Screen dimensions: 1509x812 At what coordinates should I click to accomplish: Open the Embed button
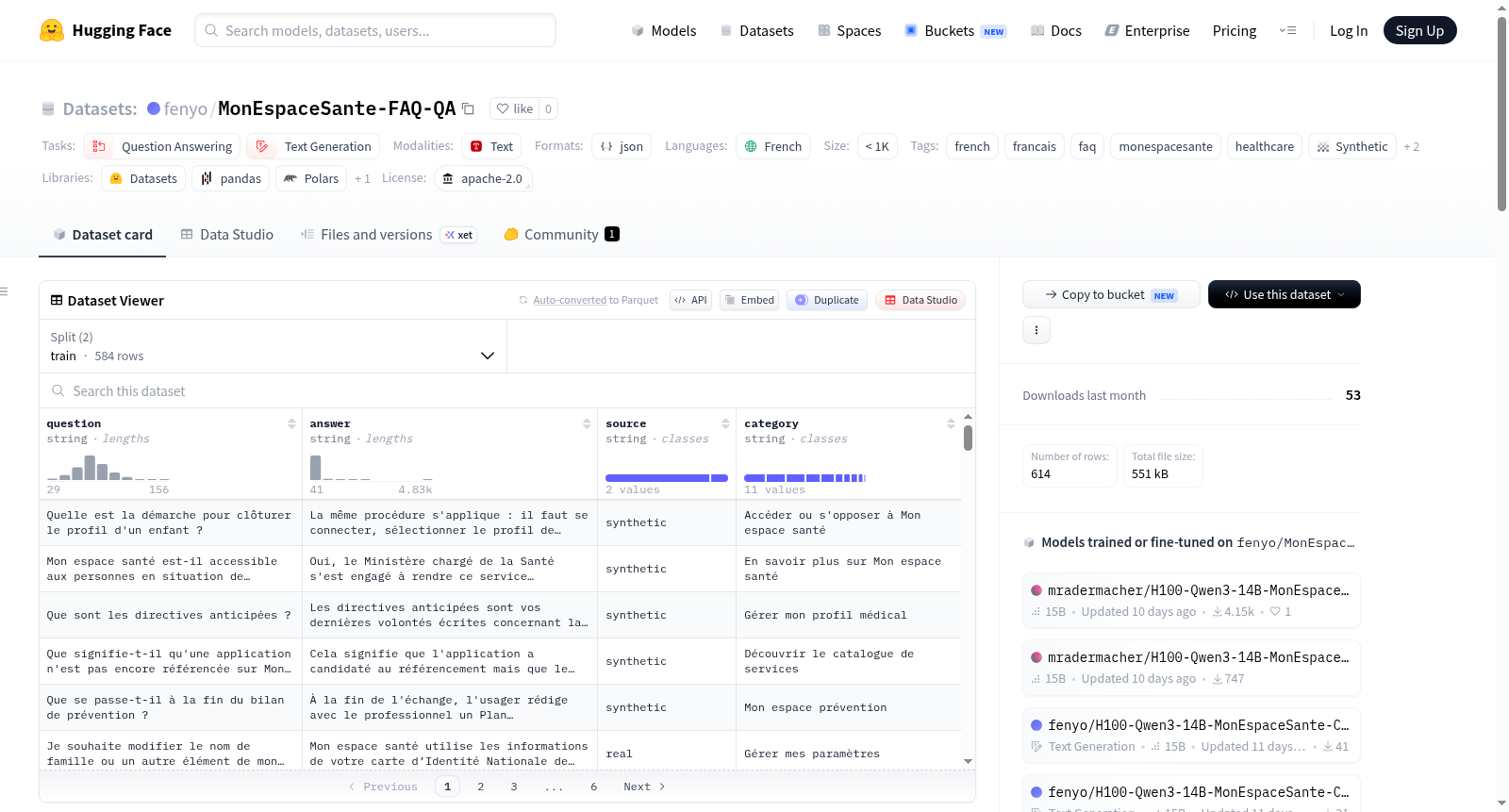(749, 300)
